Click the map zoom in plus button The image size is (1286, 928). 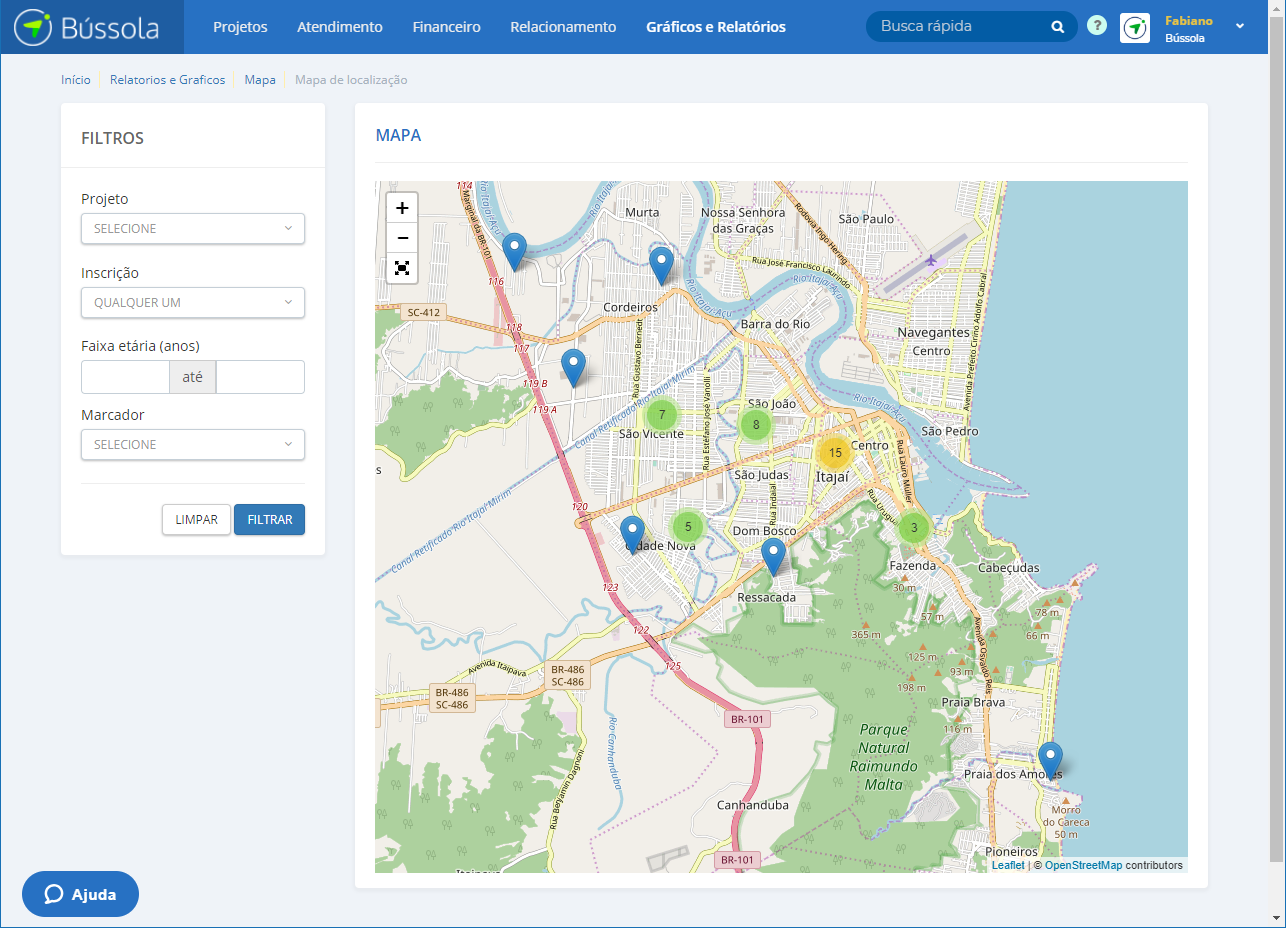(402, 208)
